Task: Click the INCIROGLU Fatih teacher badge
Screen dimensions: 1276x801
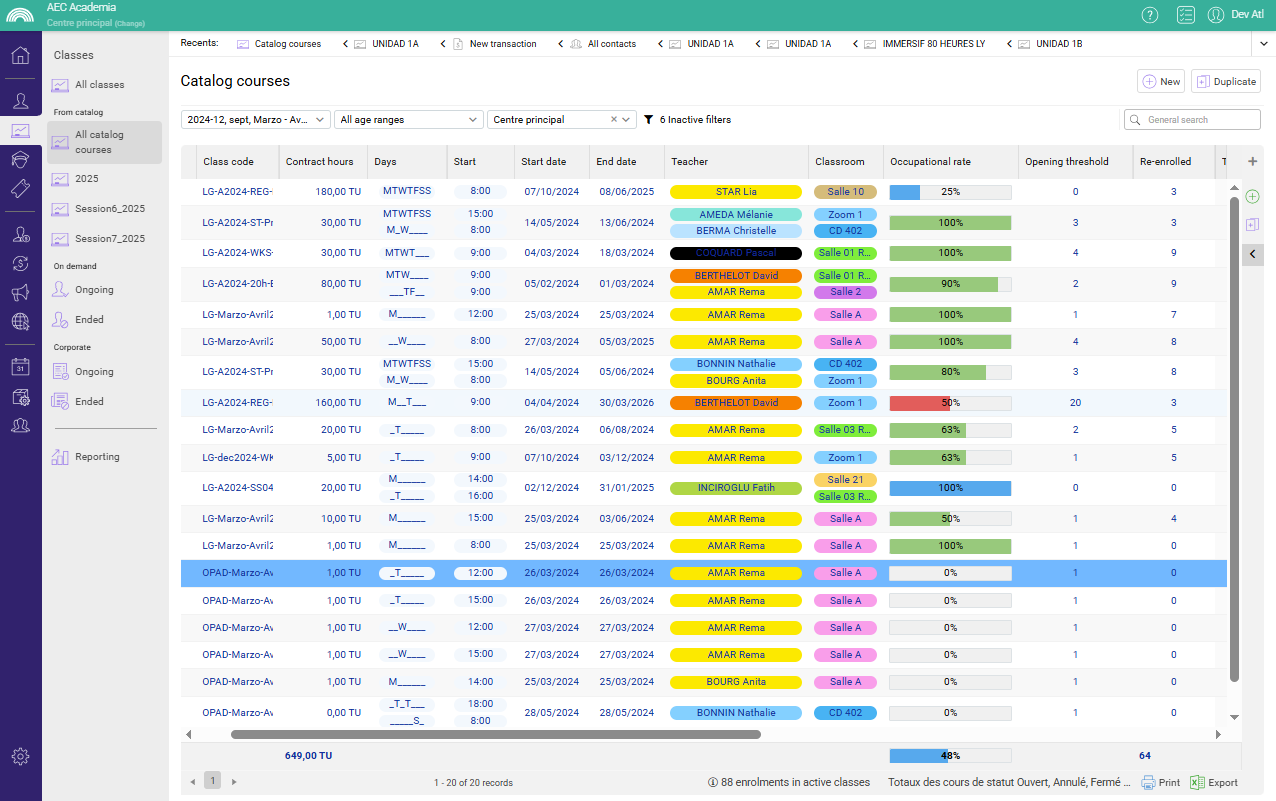Action: 736,488
